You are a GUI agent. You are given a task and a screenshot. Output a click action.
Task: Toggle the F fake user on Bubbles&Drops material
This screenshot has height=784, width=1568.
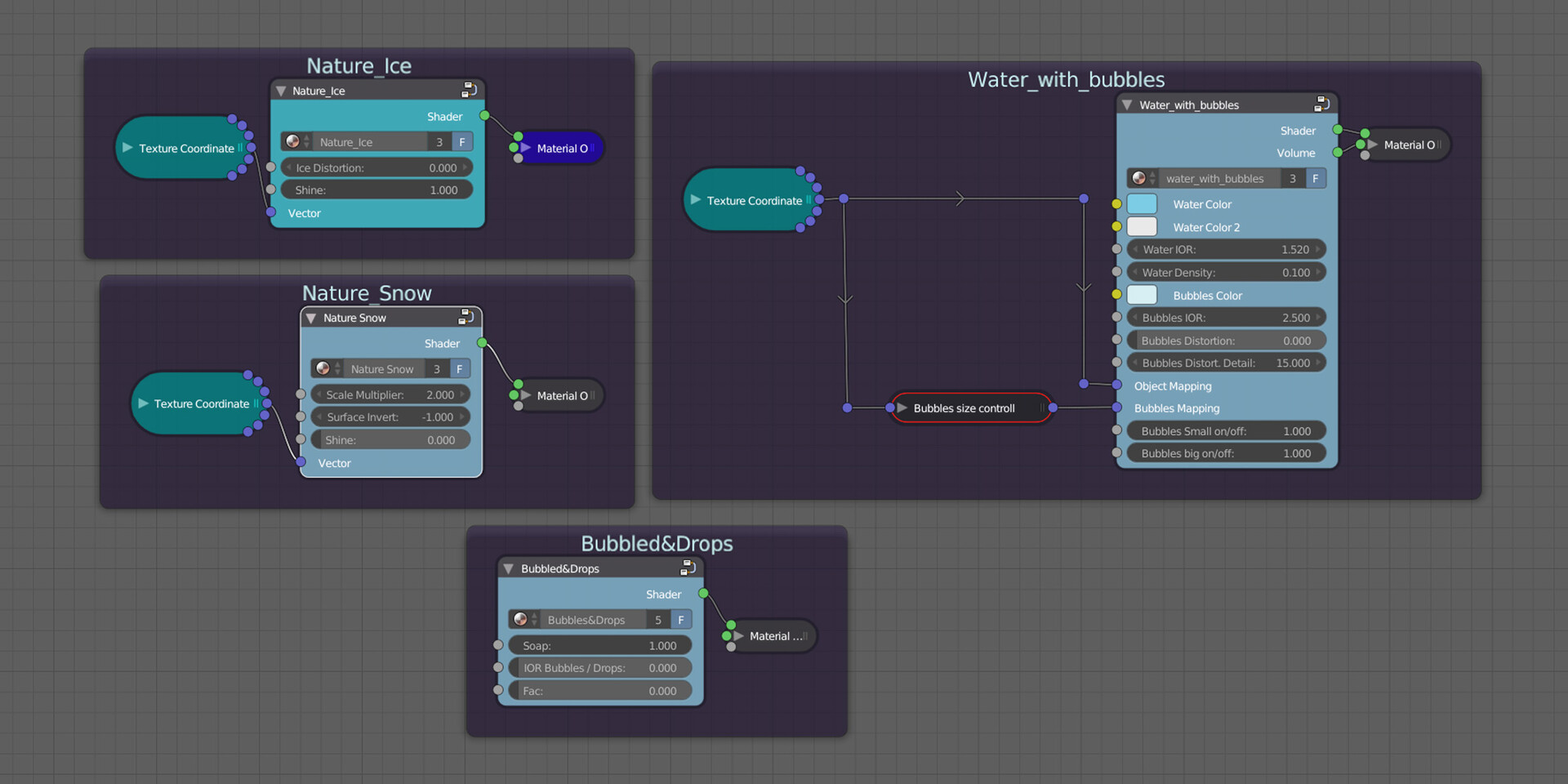click(680, 619)
